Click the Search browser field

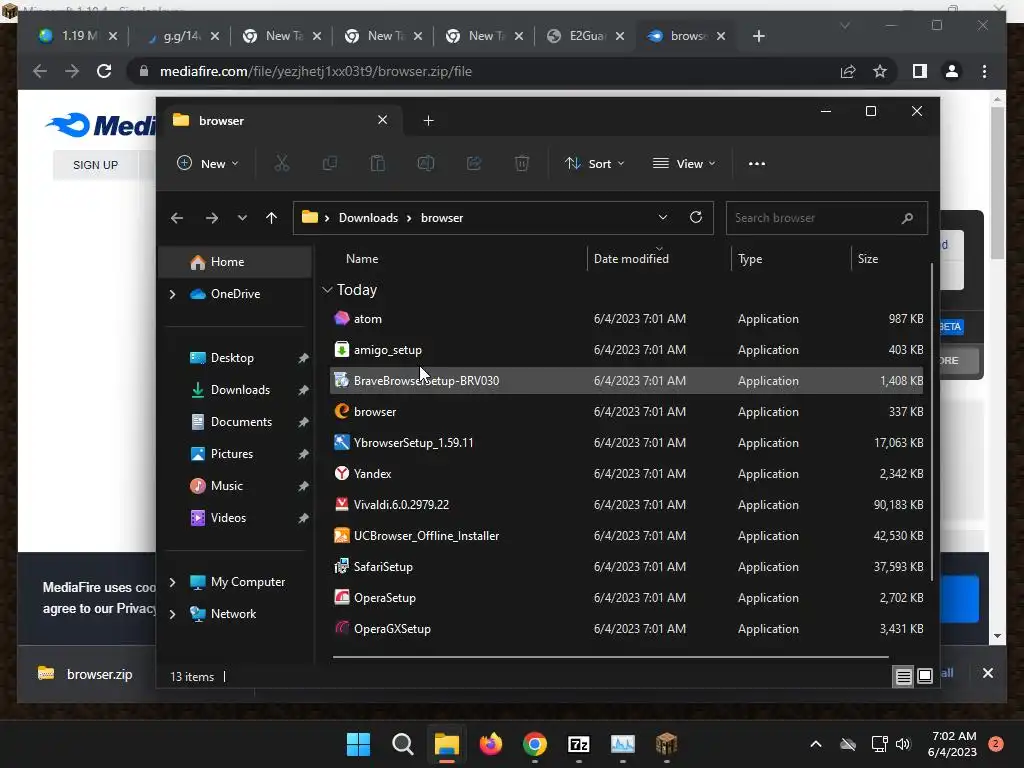[826, 218]
